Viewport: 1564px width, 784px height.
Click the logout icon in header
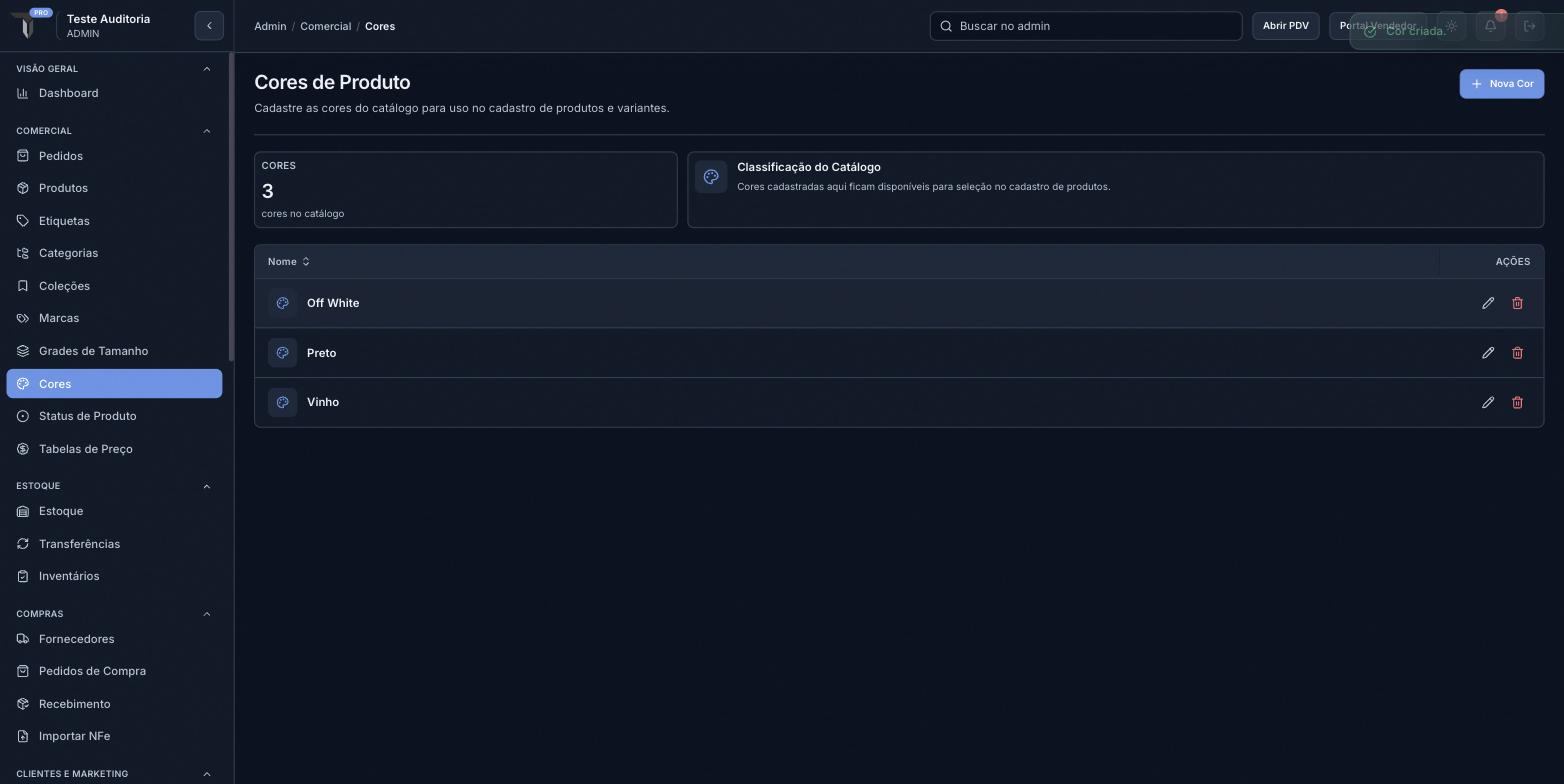click(1529, 26)
